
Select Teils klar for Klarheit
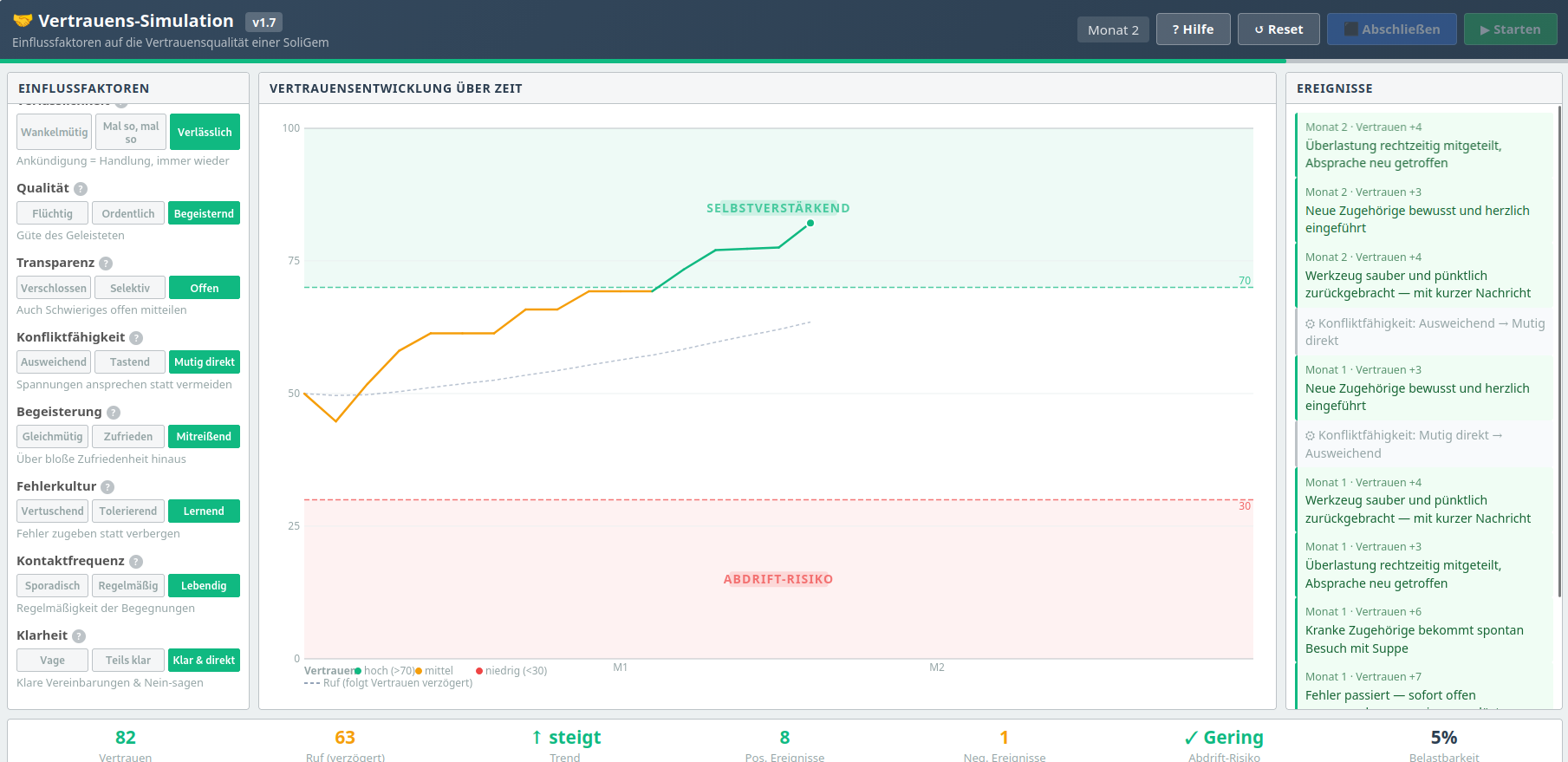pos(128,661)
